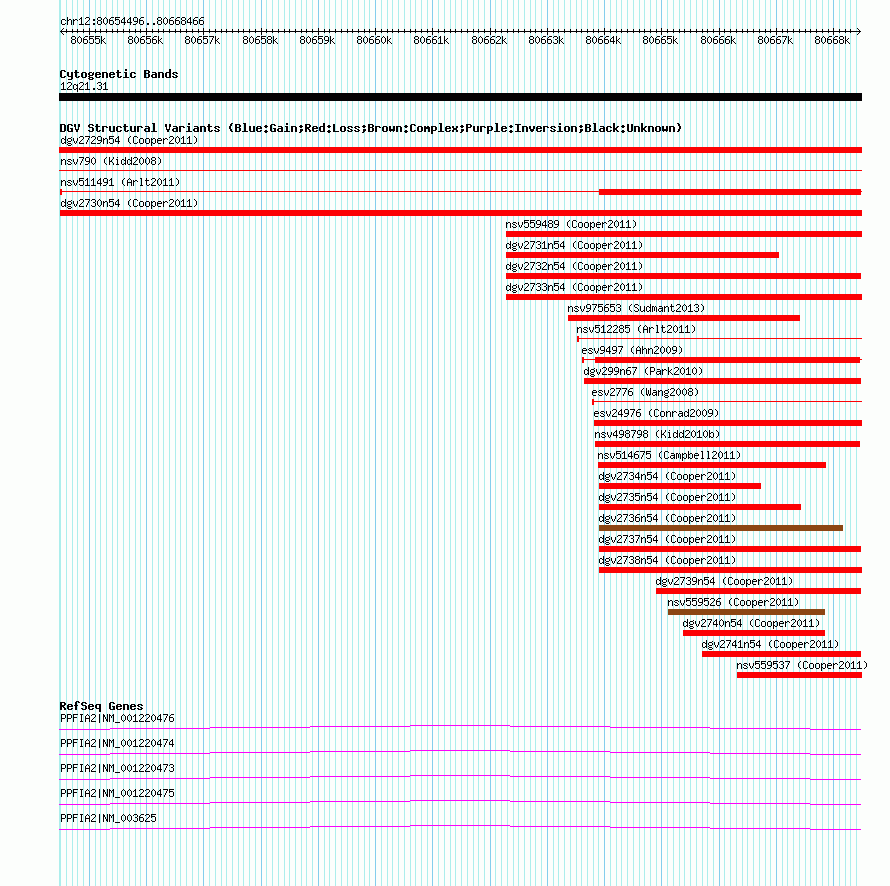Click the 80662k ruler tick label
This screenshot has height=886, width=890.
click(x=489, y=40)
